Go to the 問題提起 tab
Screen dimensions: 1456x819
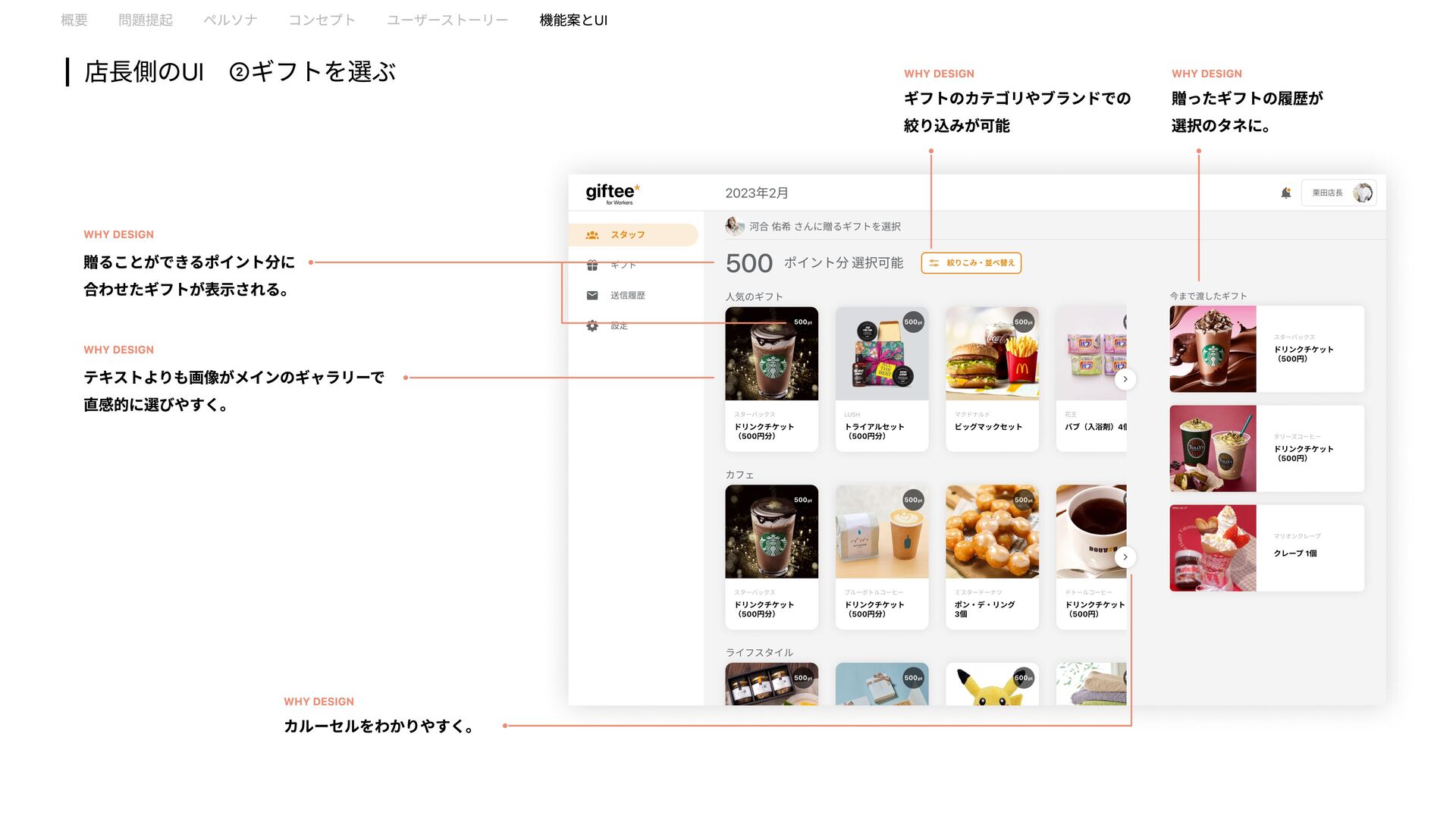146,20
